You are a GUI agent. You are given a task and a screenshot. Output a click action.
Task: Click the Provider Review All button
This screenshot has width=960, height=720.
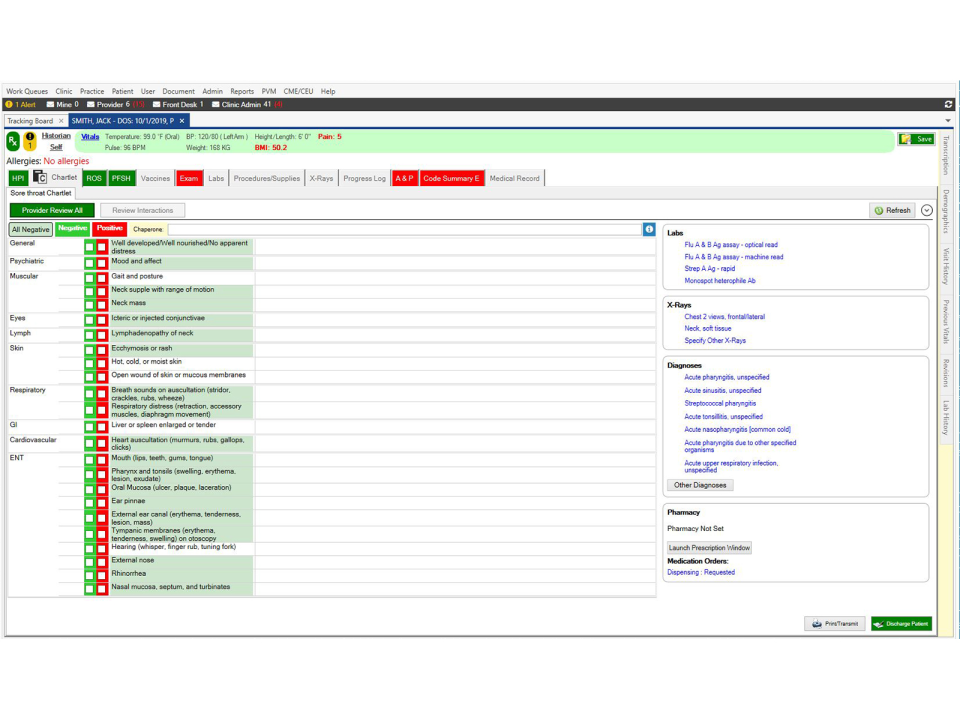[x=51, y=210]
